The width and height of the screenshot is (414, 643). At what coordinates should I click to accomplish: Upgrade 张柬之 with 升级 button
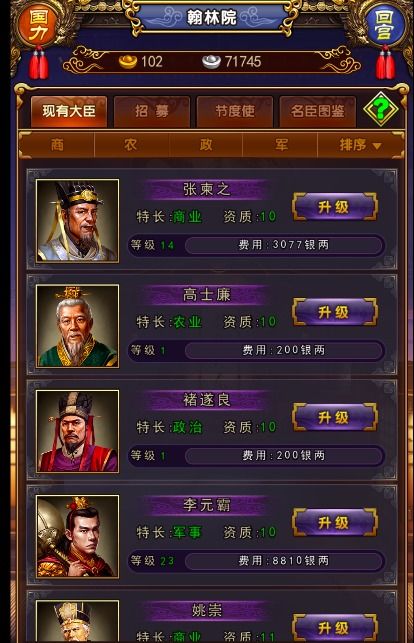334,207
